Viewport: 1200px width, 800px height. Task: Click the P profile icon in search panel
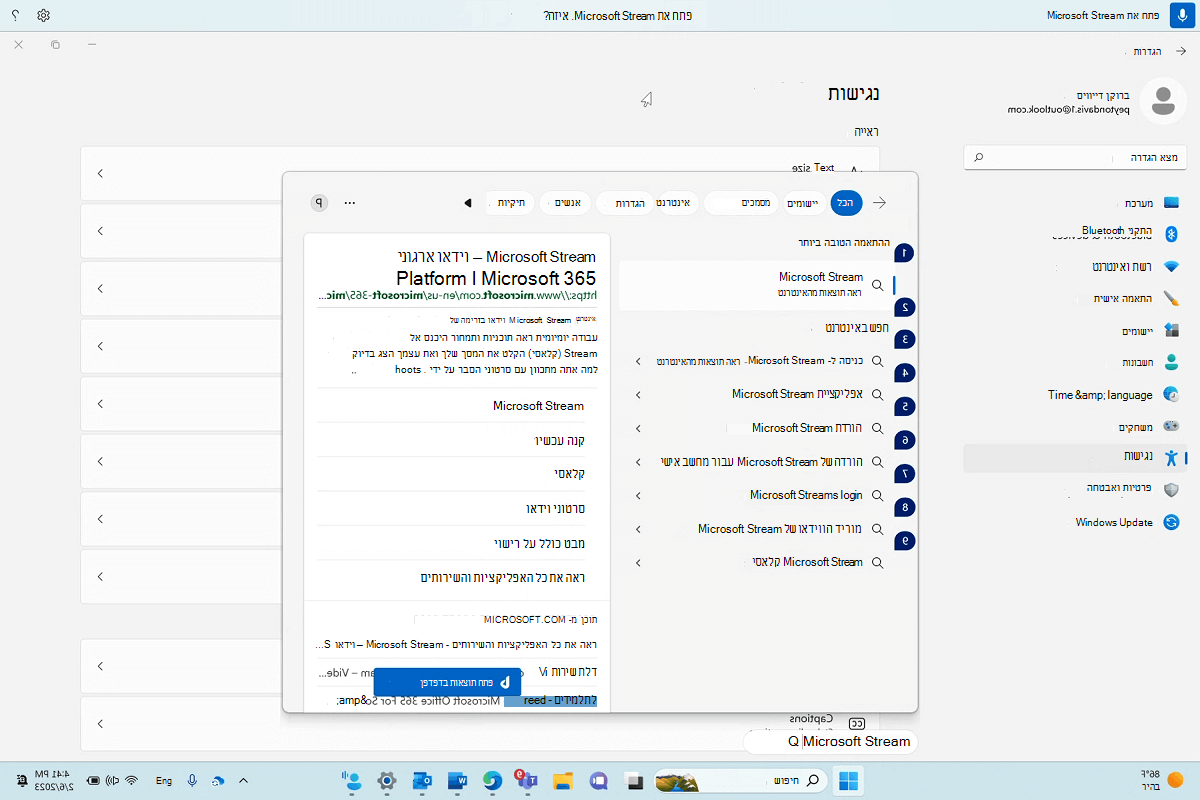[x=320, y=202]
